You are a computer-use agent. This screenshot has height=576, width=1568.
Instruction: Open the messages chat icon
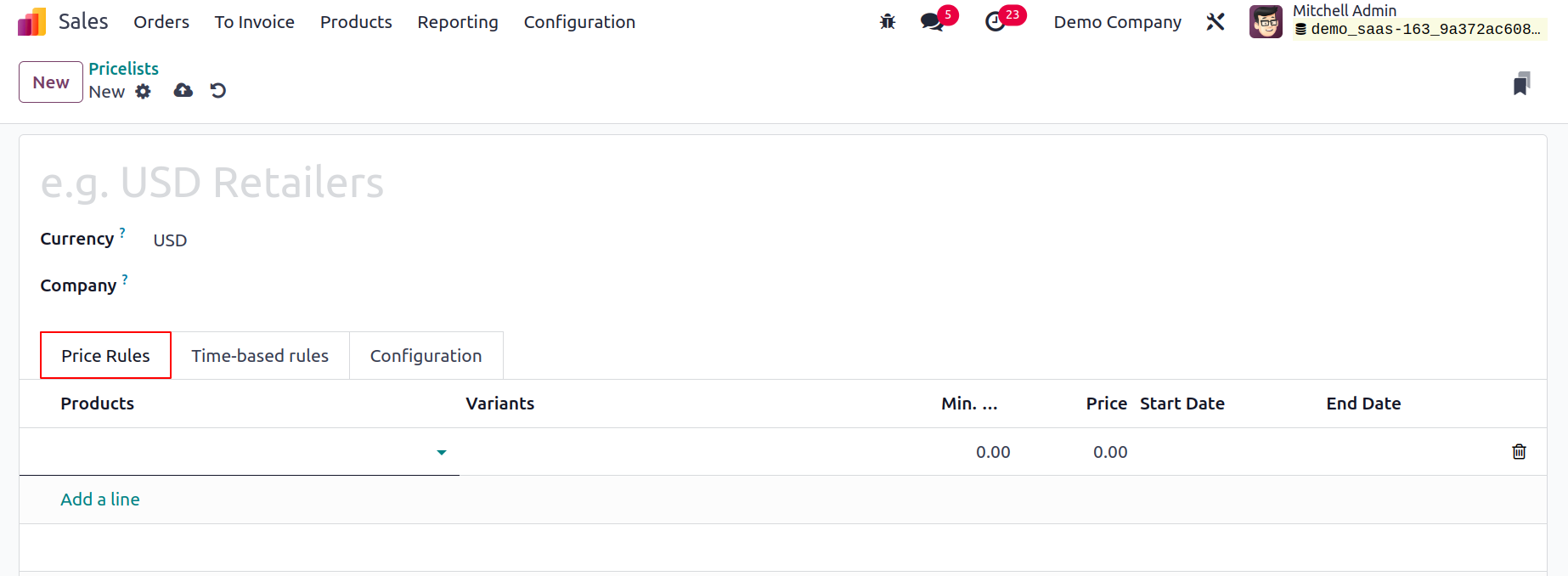[933, 22]
